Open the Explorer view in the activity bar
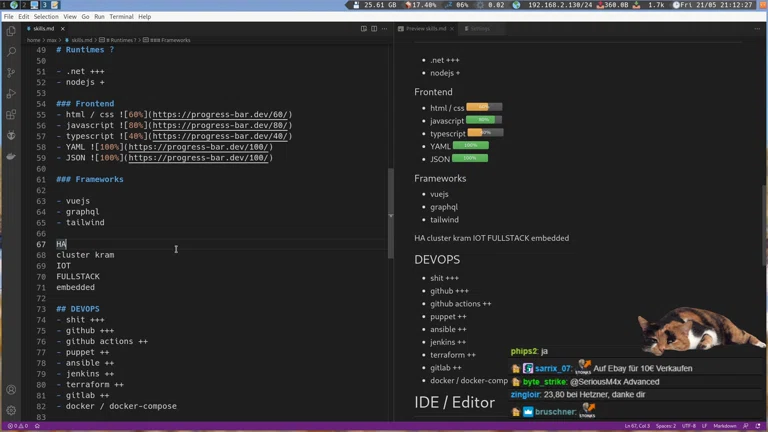 coord(11,31)
